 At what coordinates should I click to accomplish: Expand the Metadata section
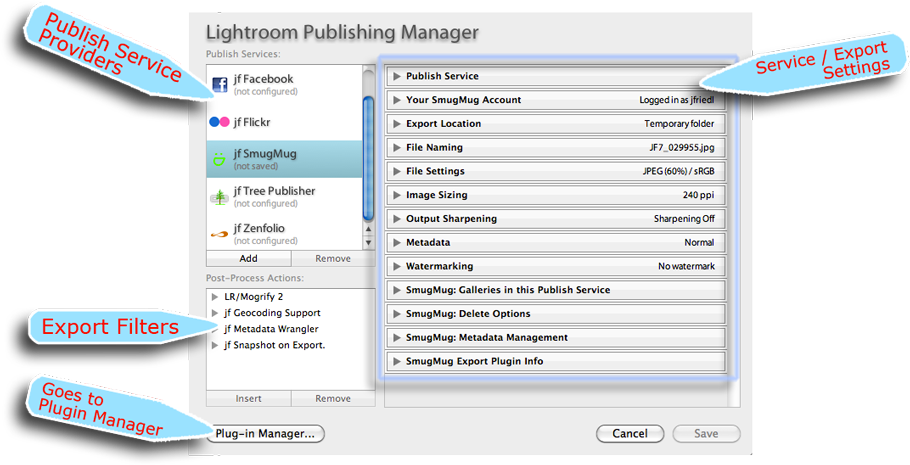click(397, 243)
